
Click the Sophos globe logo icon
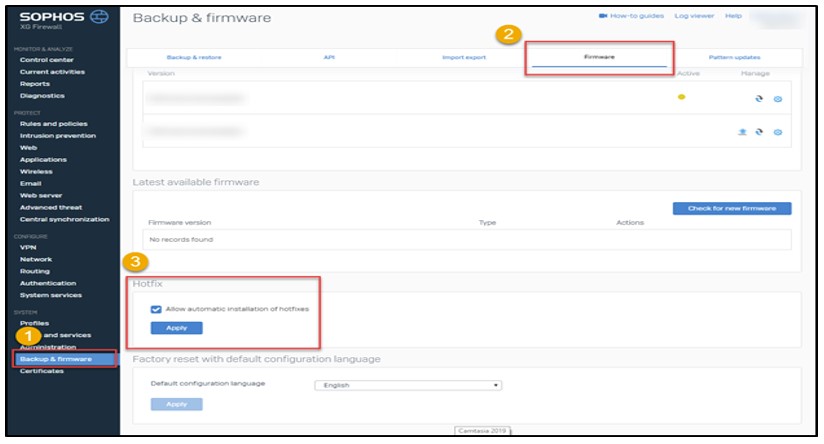click(99, 17)
